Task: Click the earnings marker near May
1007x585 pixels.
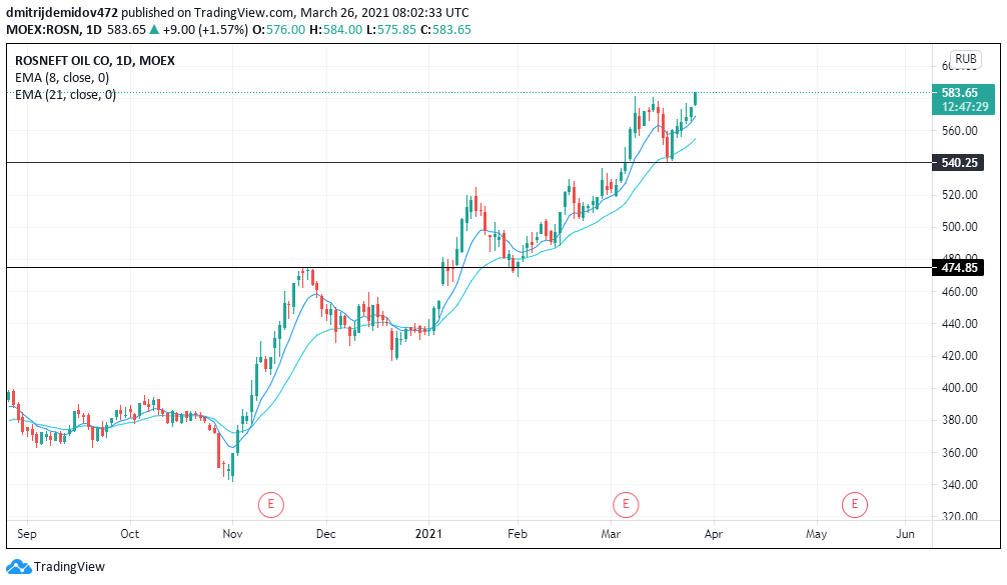Action: click(x=854, y=504)
